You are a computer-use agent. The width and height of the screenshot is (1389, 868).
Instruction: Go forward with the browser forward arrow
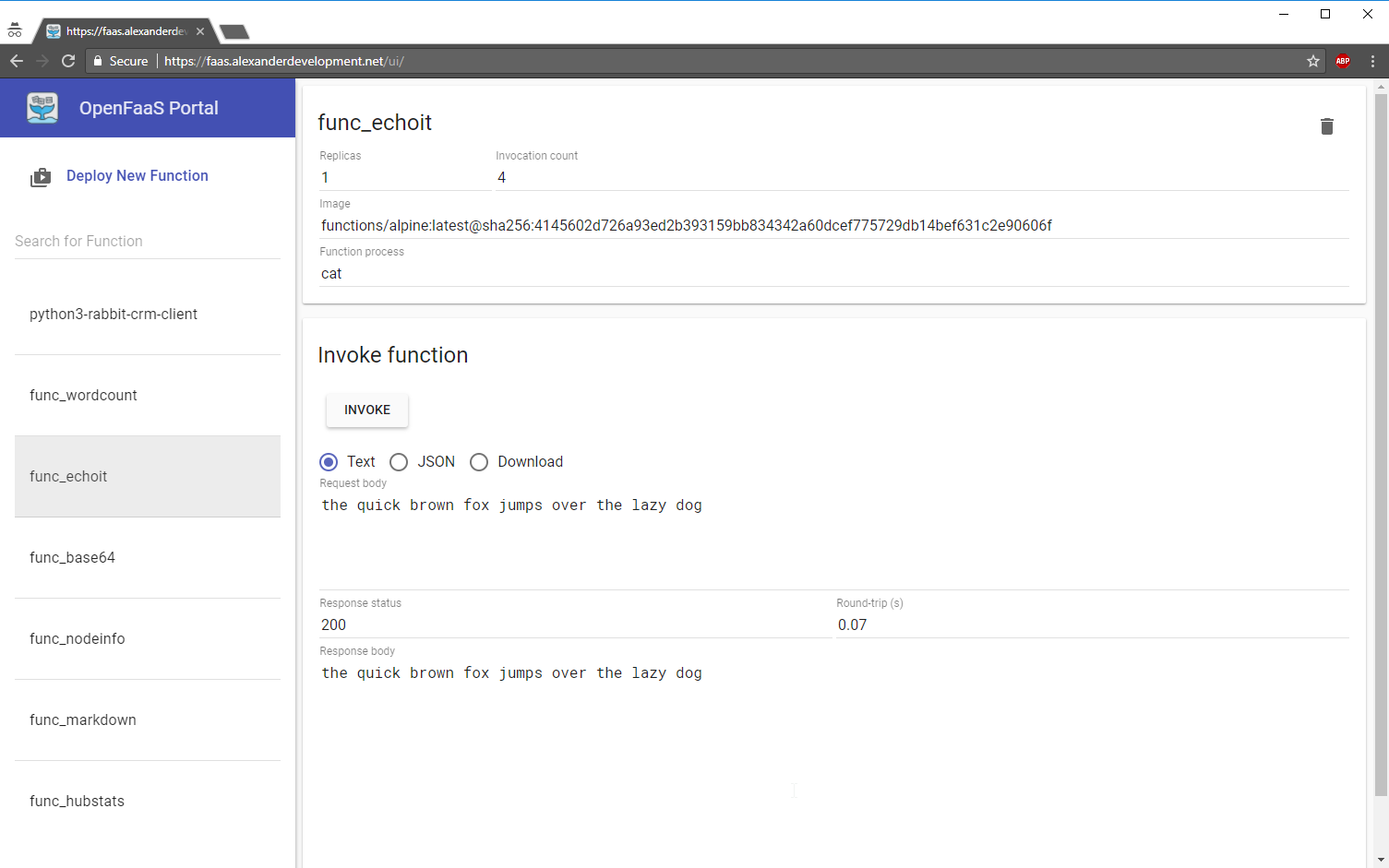[x=42, y=61]
